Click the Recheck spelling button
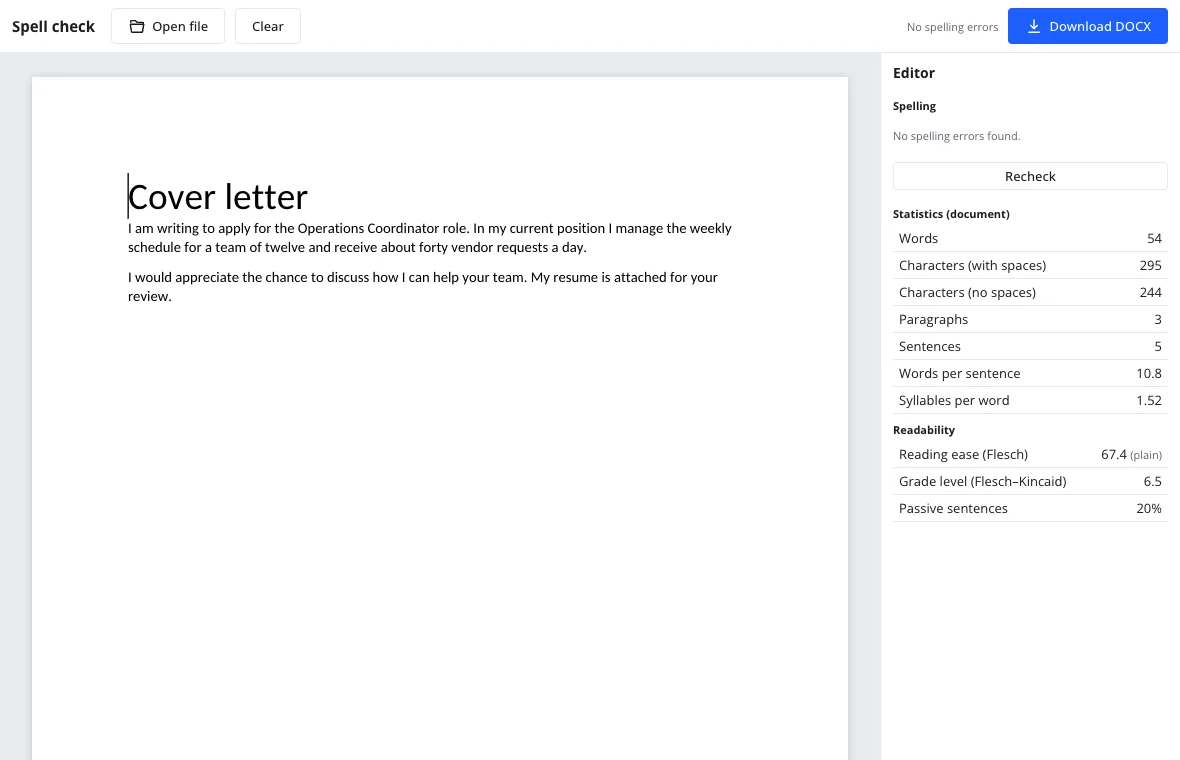Viewport: 1180px width, 760px height. click(x=1029, y=176)
